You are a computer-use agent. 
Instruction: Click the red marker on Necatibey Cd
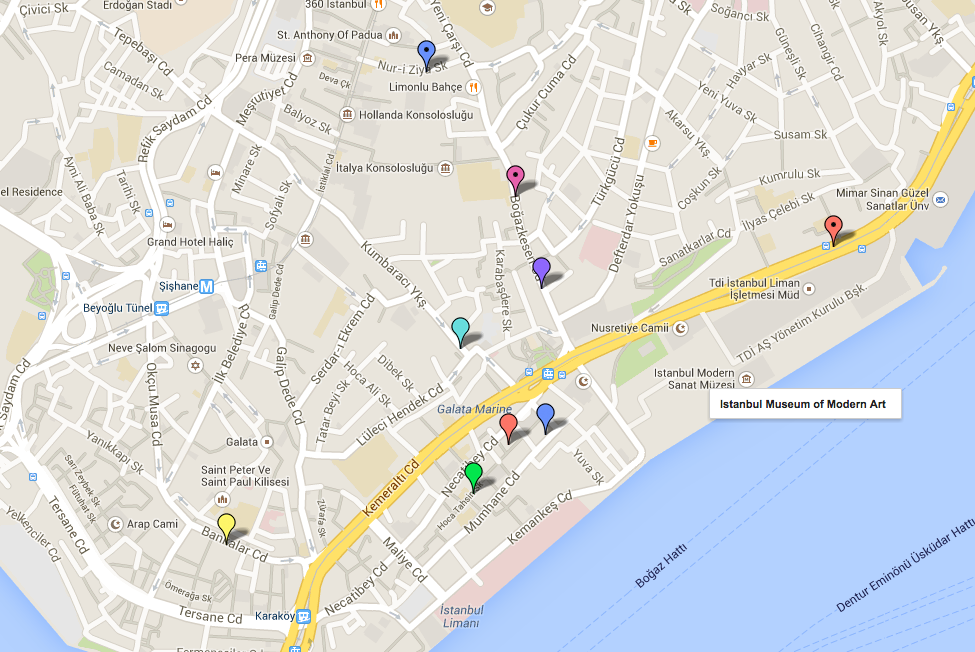click(x=508, y=427)
